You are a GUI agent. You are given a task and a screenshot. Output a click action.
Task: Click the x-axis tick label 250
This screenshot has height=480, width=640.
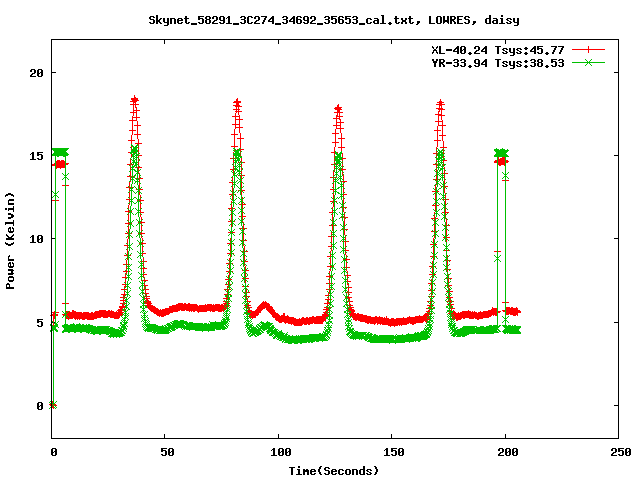tap(621, 452)
